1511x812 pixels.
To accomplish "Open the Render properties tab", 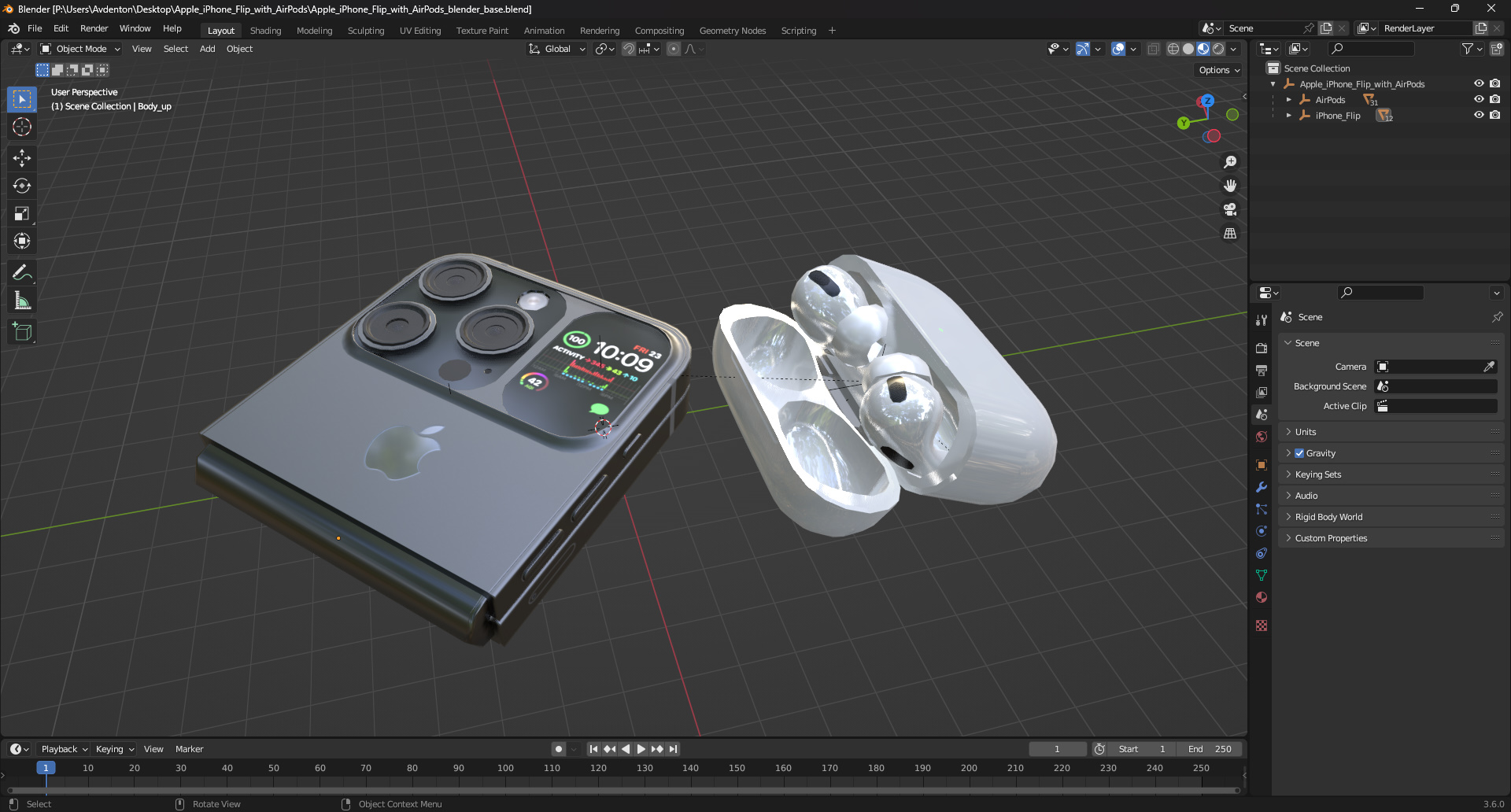I will pos(1262,348).
